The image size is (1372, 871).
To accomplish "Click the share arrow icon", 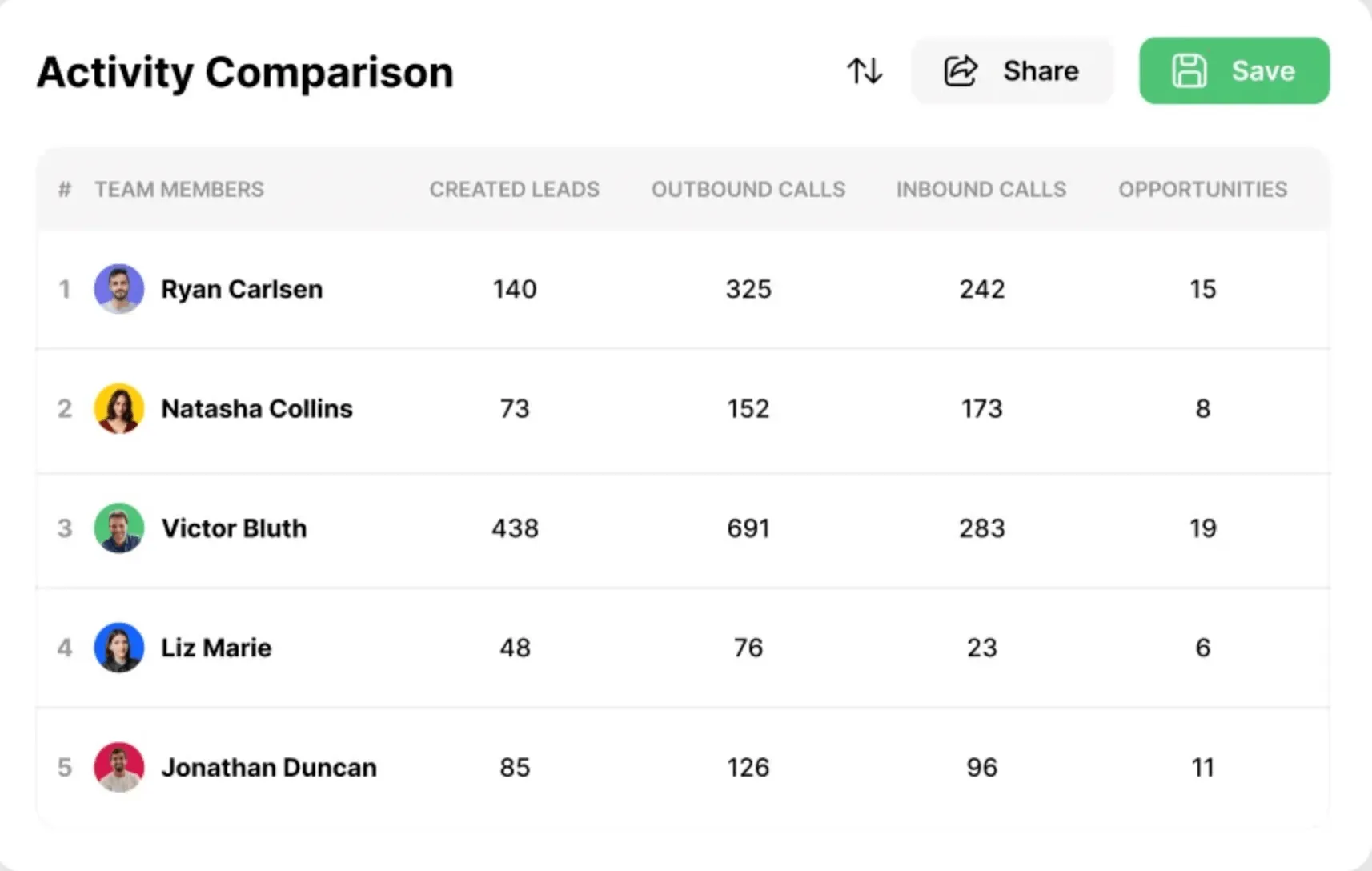I will click(x=960, y=70).
